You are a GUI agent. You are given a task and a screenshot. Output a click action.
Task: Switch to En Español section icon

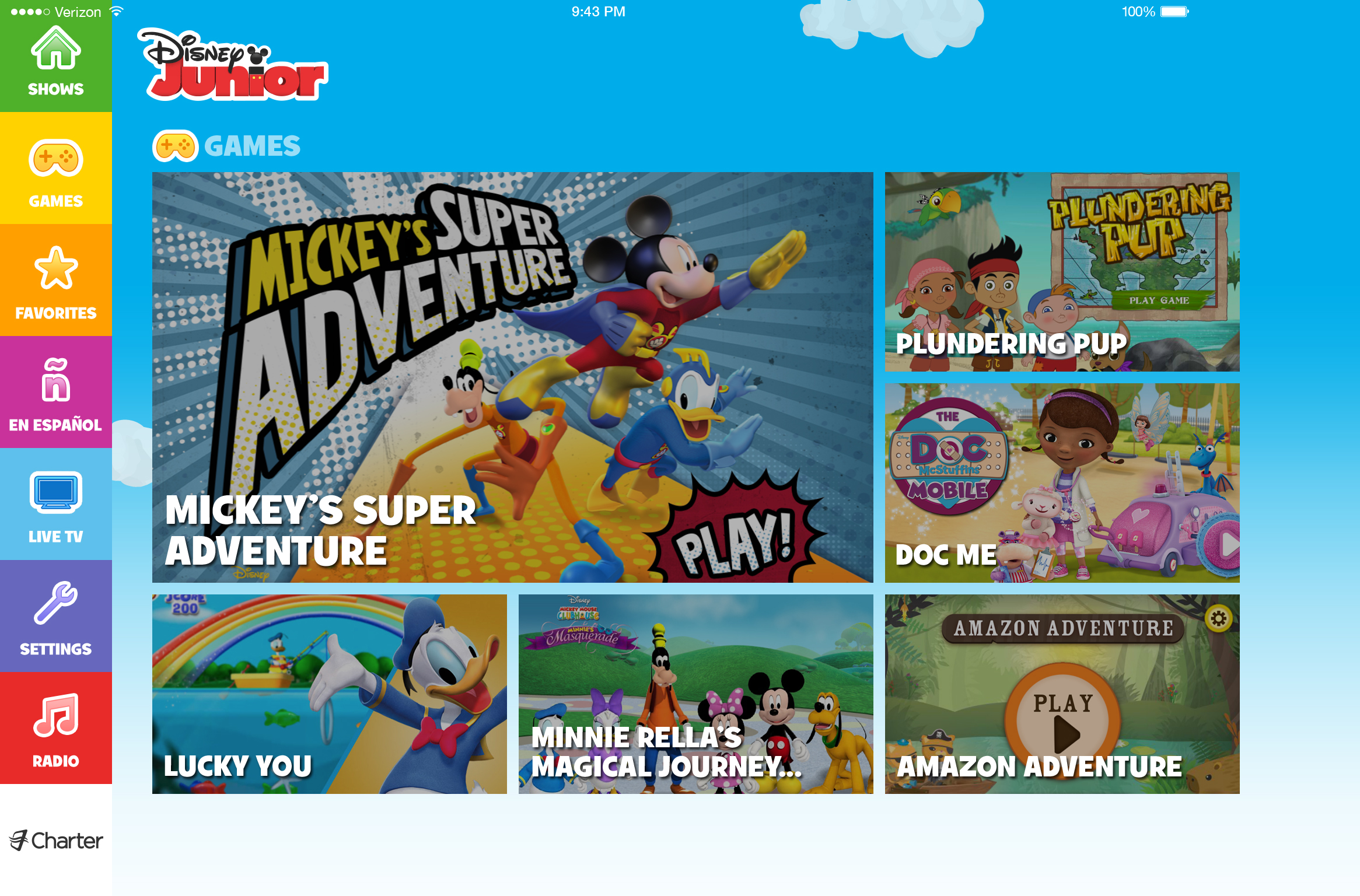pyautogui.click(x=56, y=379)
